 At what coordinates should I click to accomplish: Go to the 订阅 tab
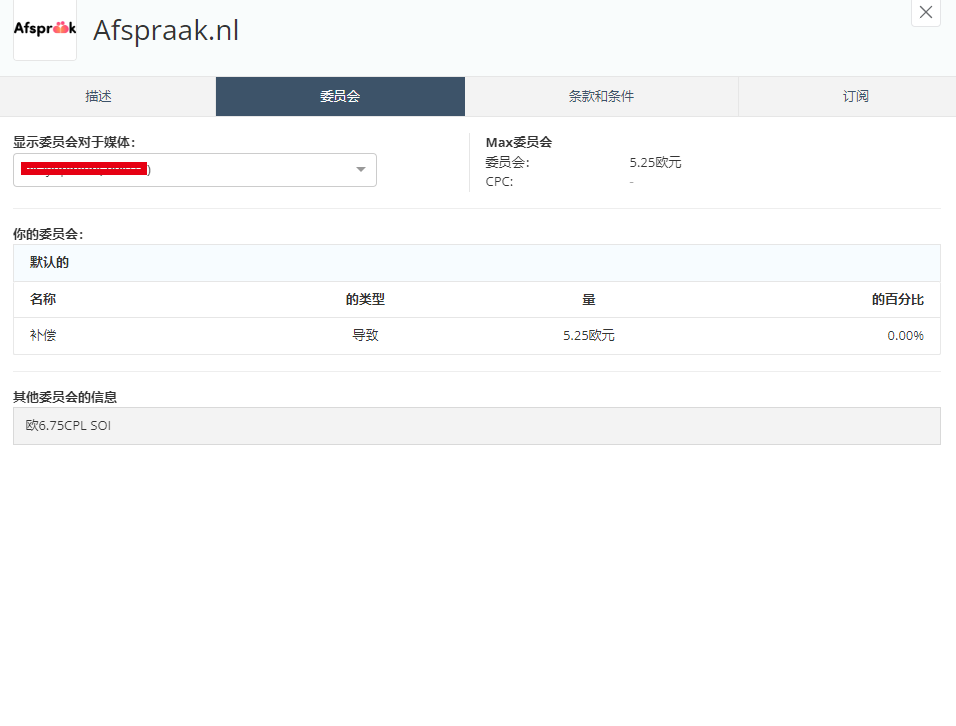point(855,96)
